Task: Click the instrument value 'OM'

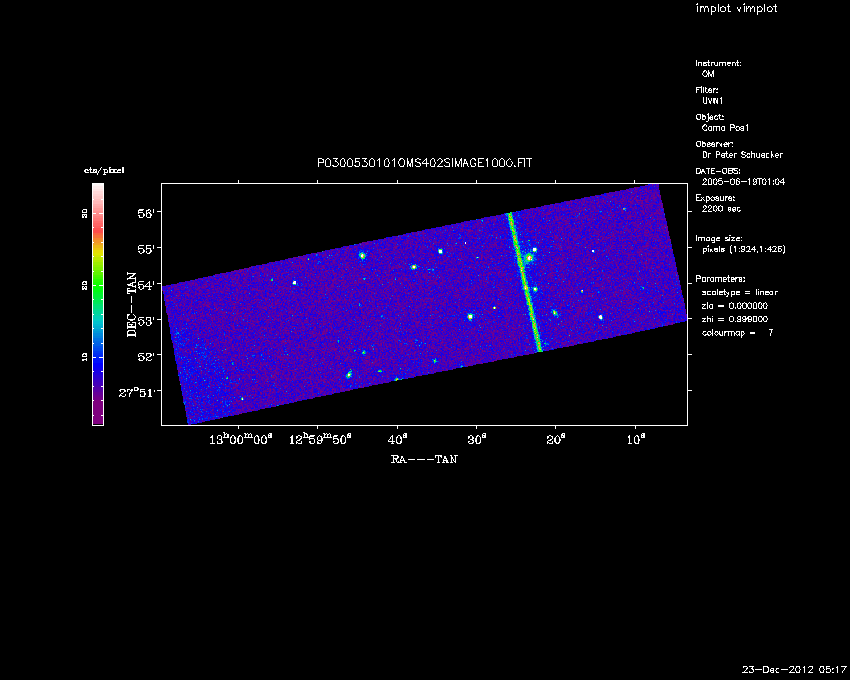Action: 708,74
